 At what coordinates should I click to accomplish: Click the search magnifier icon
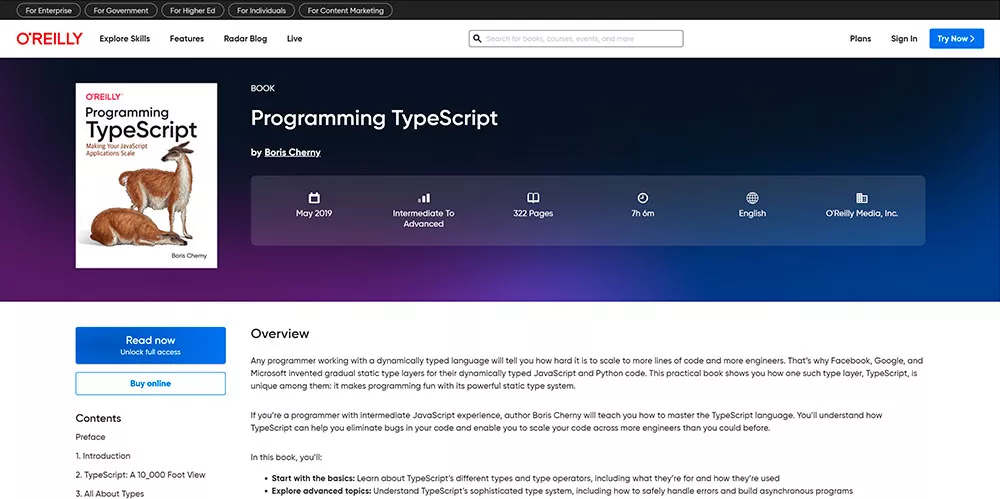tap(477, 39)
